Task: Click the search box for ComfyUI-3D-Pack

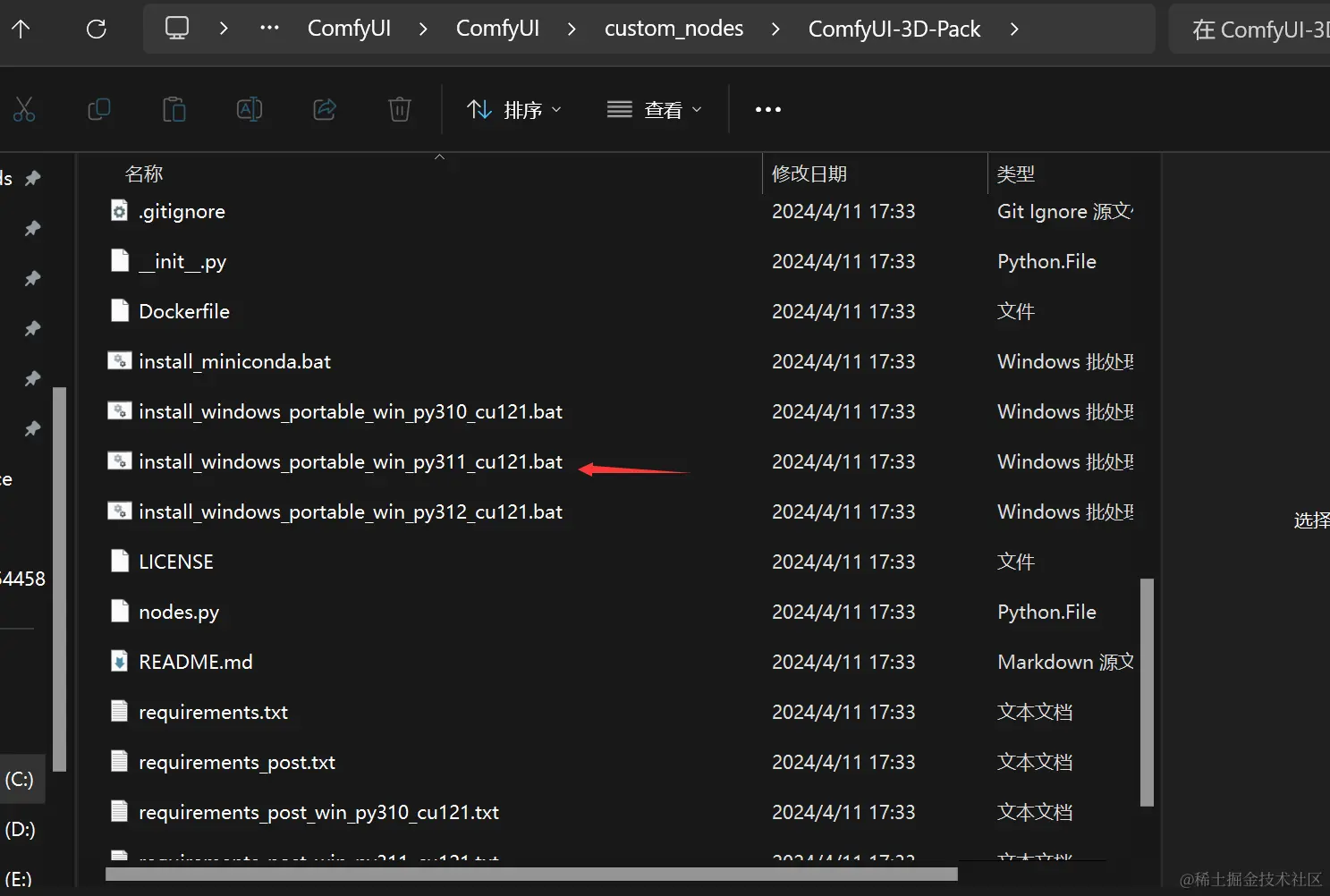Action: (x=1250, y=29)
